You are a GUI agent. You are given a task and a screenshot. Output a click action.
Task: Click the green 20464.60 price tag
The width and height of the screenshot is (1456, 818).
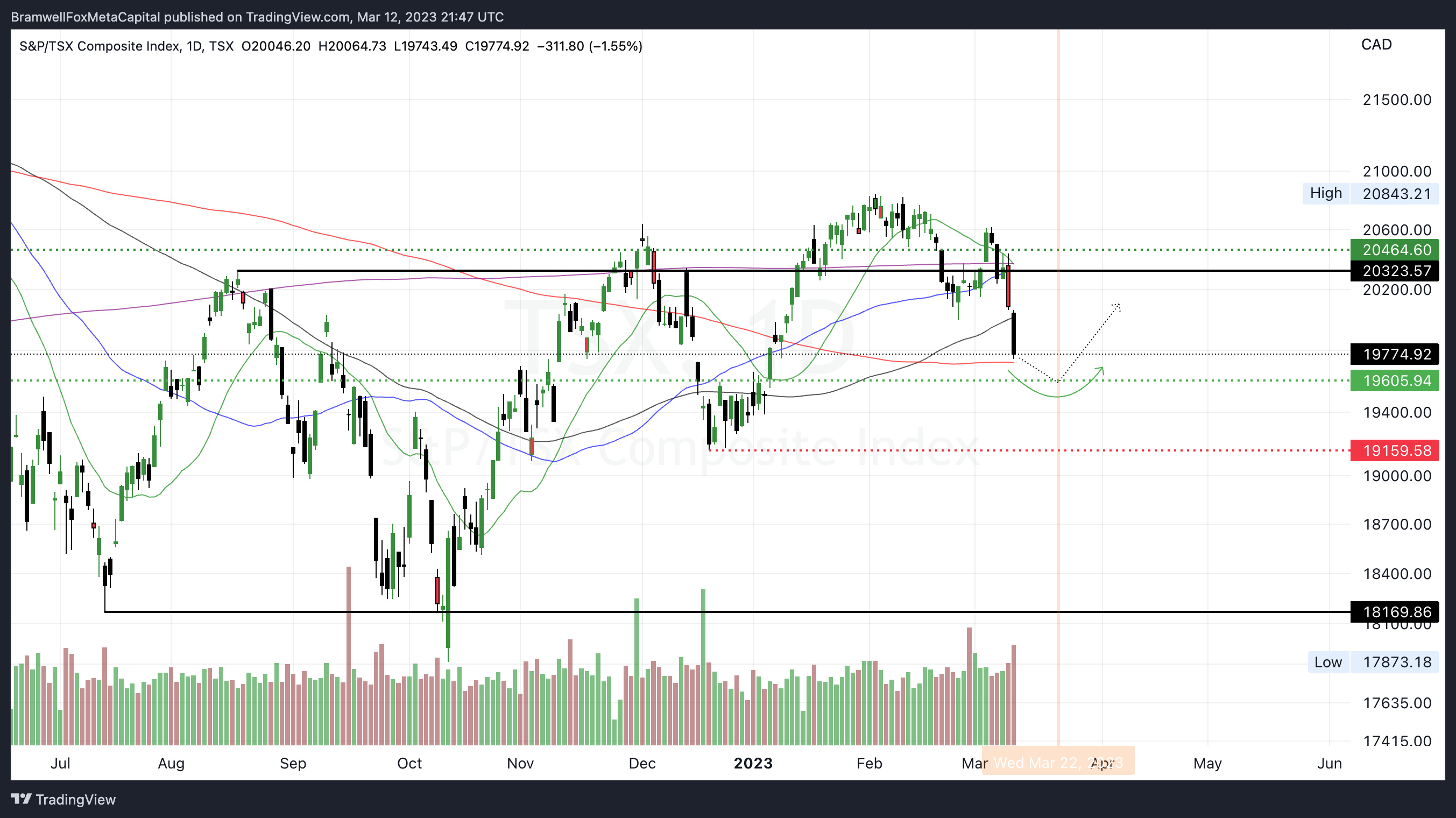(x=1394, y=249)
